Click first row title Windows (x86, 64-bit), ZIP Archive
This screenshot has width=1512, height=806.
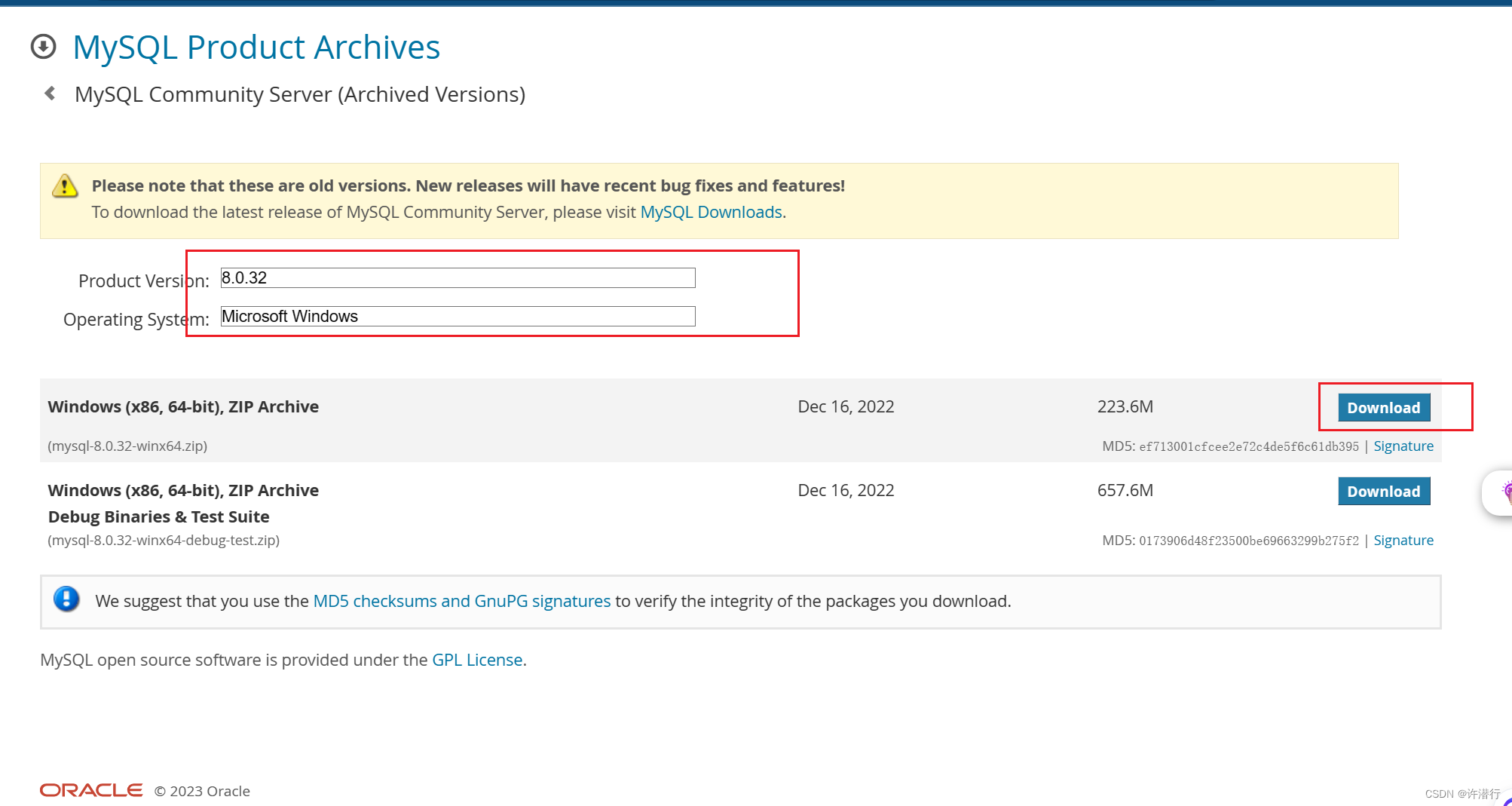183,406
